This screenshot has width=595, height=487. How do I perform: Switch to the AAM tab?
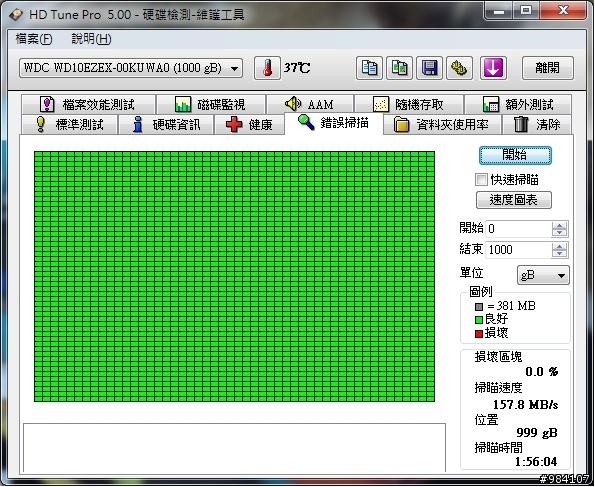click(310, 104)
